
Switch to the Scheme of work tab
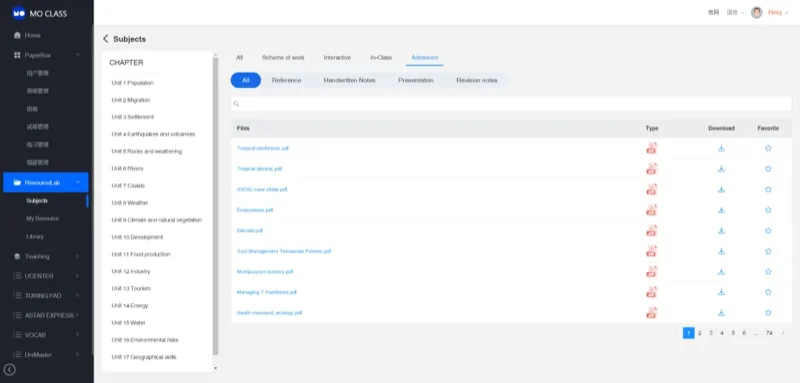click(283, 58)
